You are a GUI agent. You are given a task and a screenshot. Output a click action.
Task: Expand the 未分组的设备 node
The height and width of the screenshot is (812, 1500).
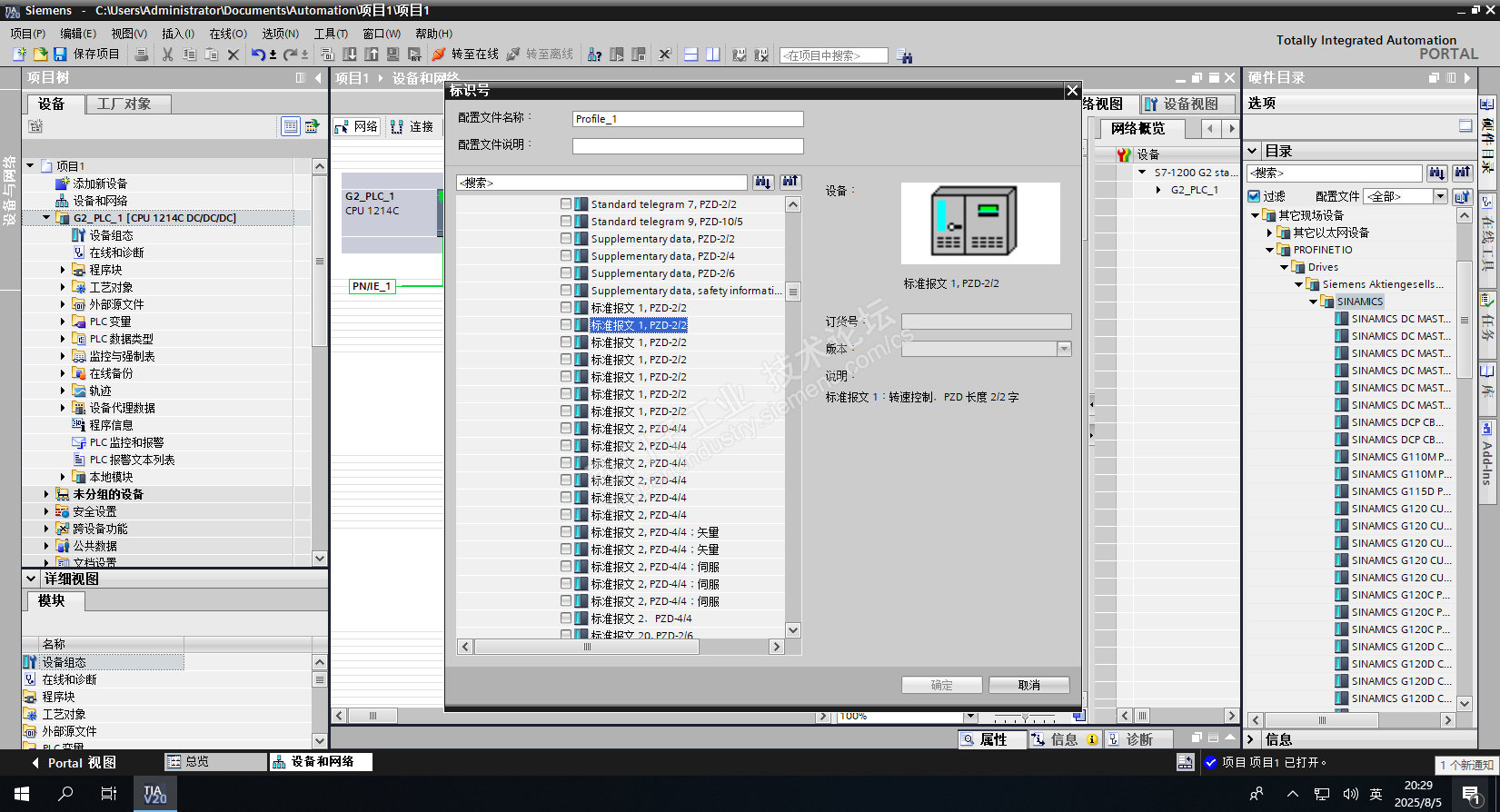pos(46,494)
